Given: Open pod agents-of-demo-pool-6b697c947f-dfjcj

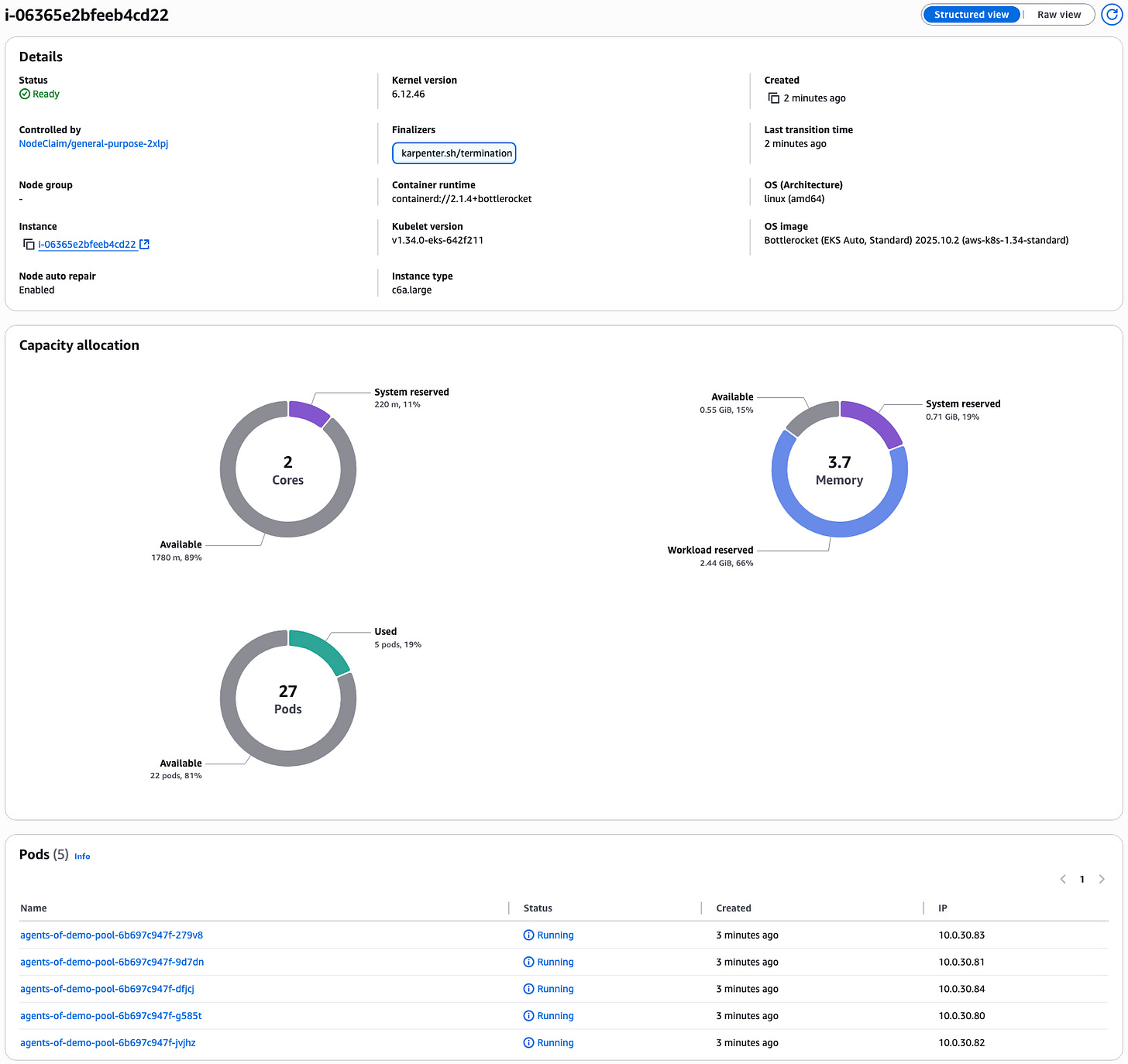Looking at the screenshot, I should click(106, 989).
